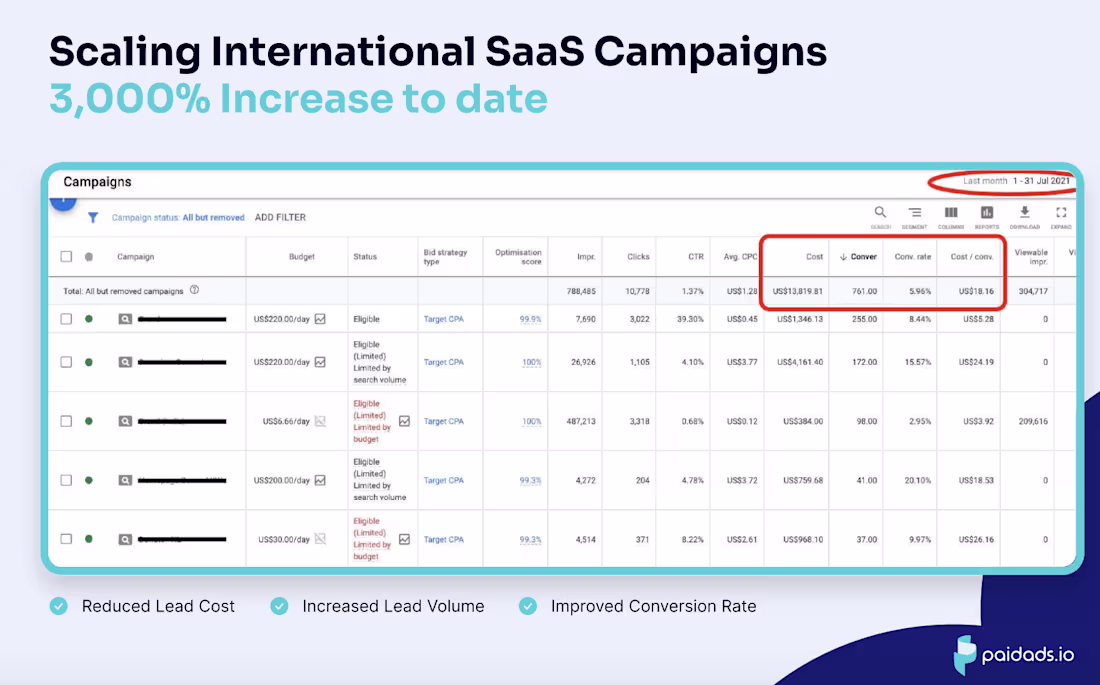
Task: Click the Reports icon
Action: (985, 212)
